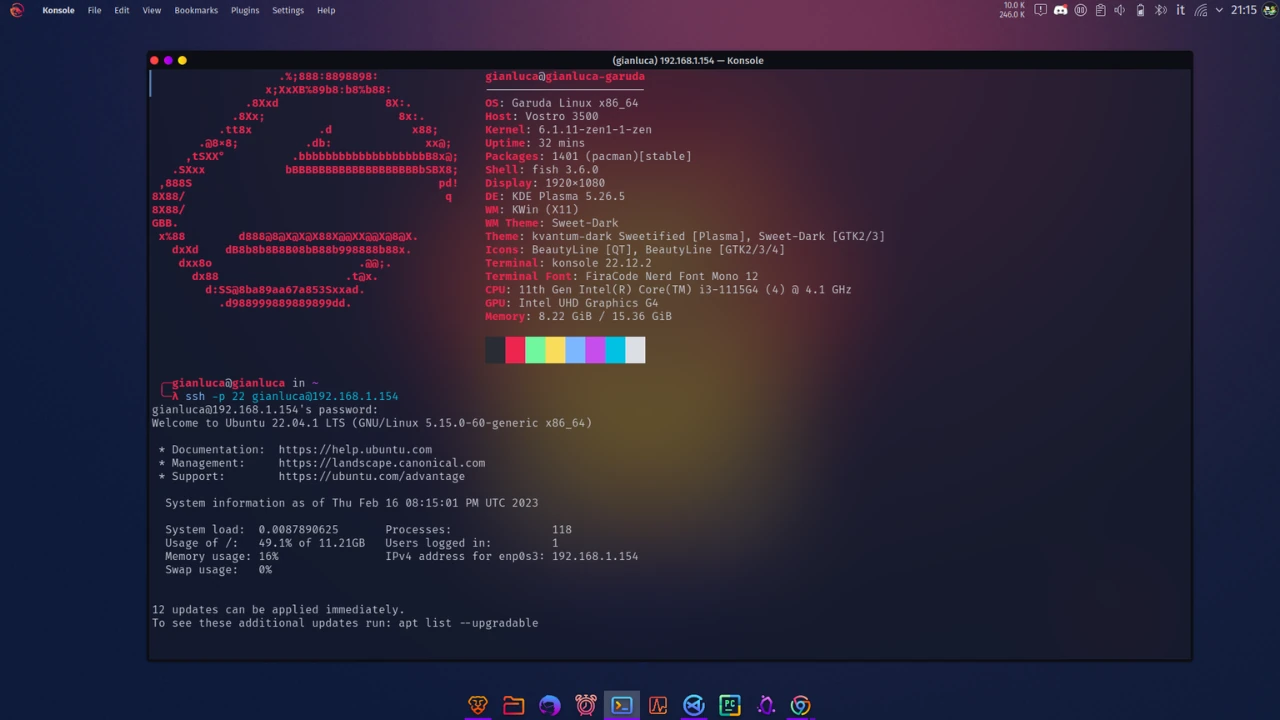Image resolution: width=1280 pixels, height=720 pixels.
Task: Mute audio via the tray volume icon
Action: 1119,10
